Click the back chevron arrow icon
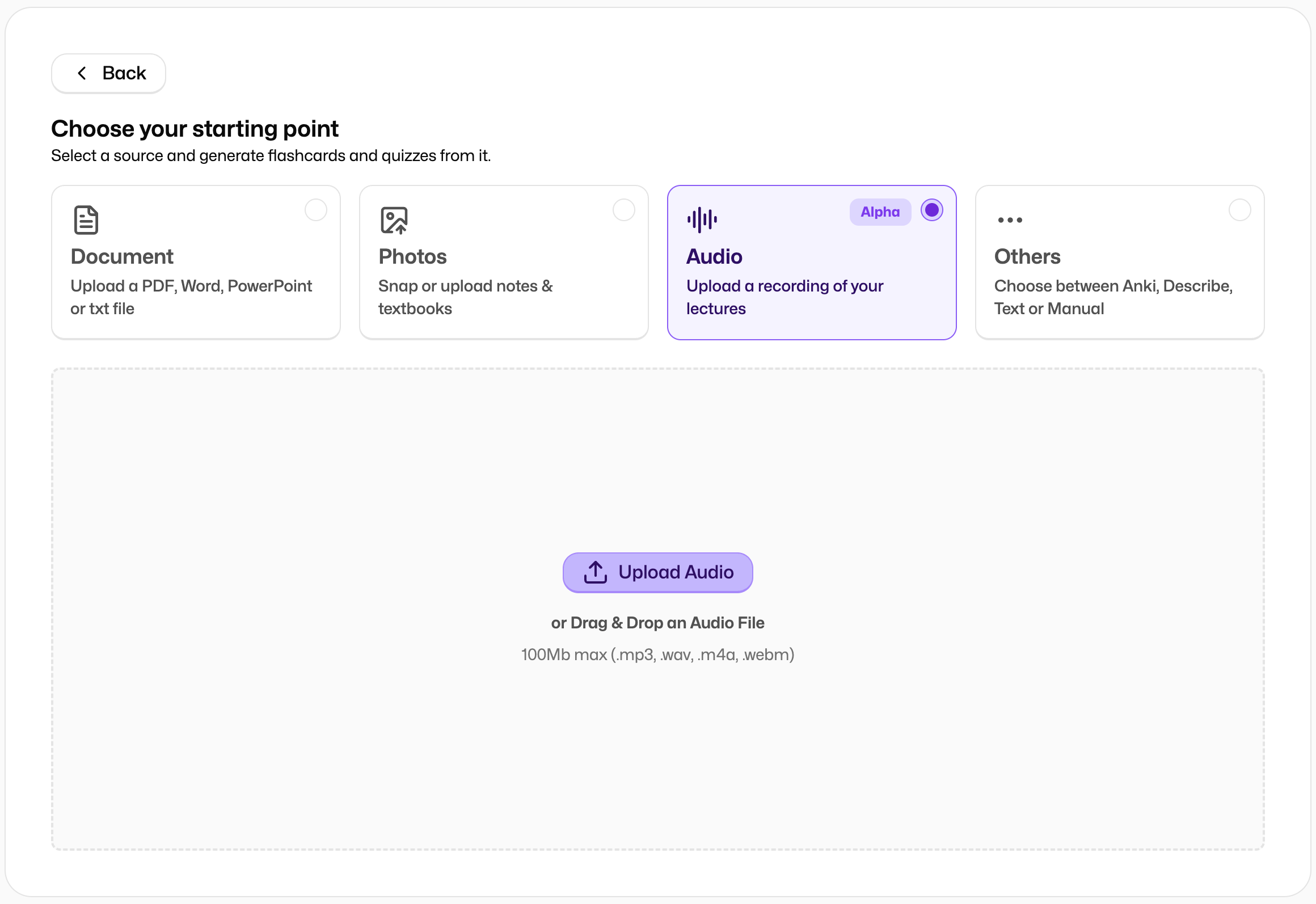 pos(82,73)
